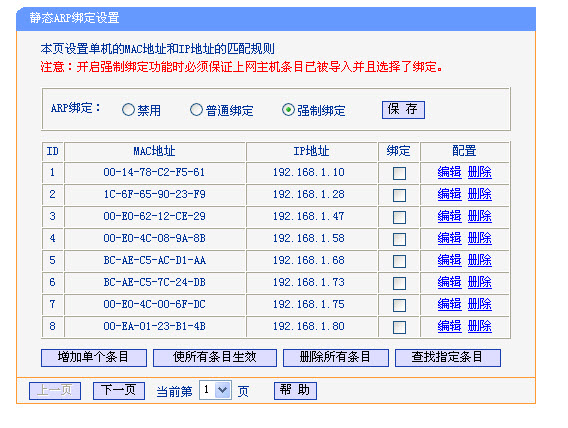The width and height of the screenshot is (568, 428).
Task: Open the current page number dropdown
Action: pos(216,390)
